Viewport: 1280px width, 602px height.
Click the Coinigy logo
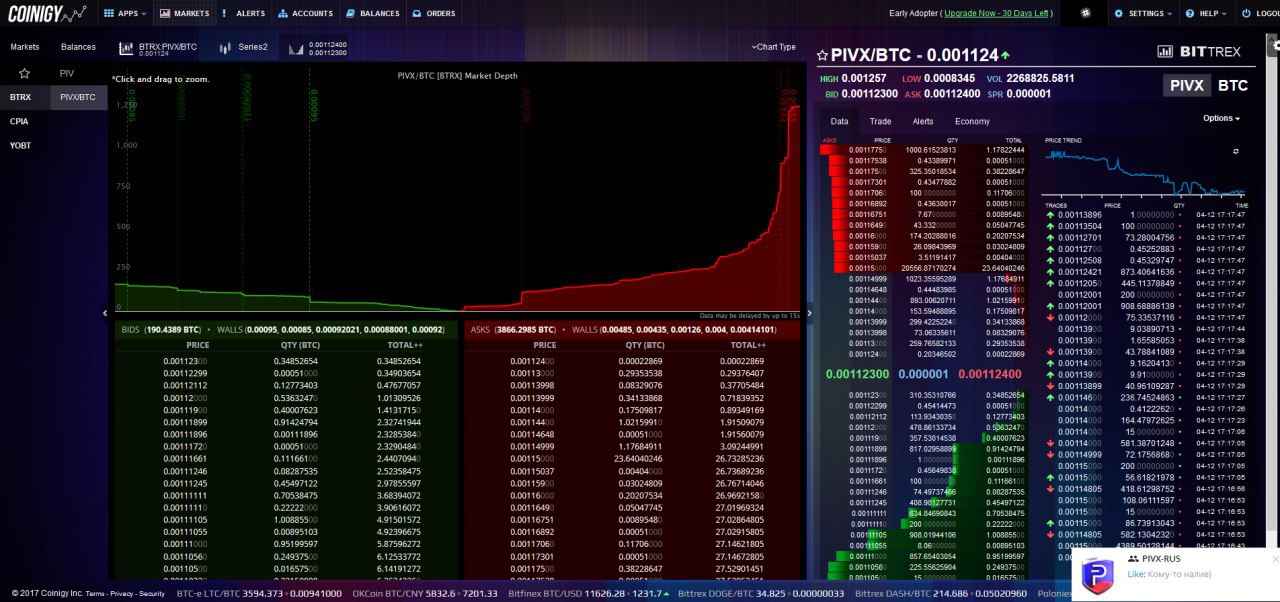(48, 14)
